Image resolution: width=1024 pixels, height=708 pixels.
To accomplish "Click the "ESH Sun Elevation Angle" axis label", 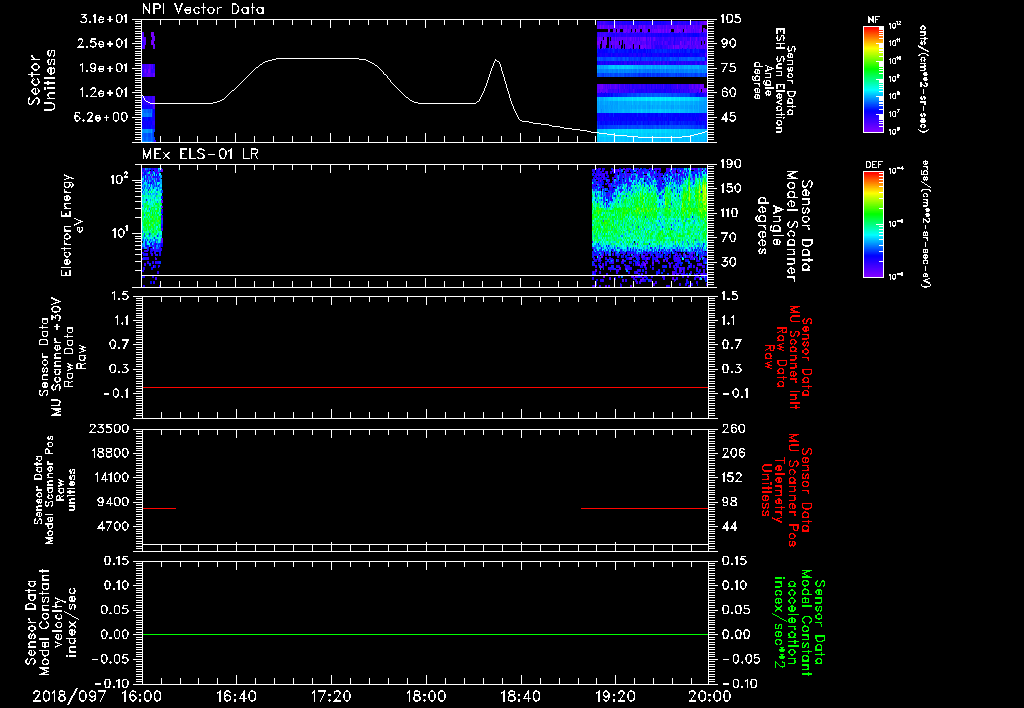I will pos(774,80).
